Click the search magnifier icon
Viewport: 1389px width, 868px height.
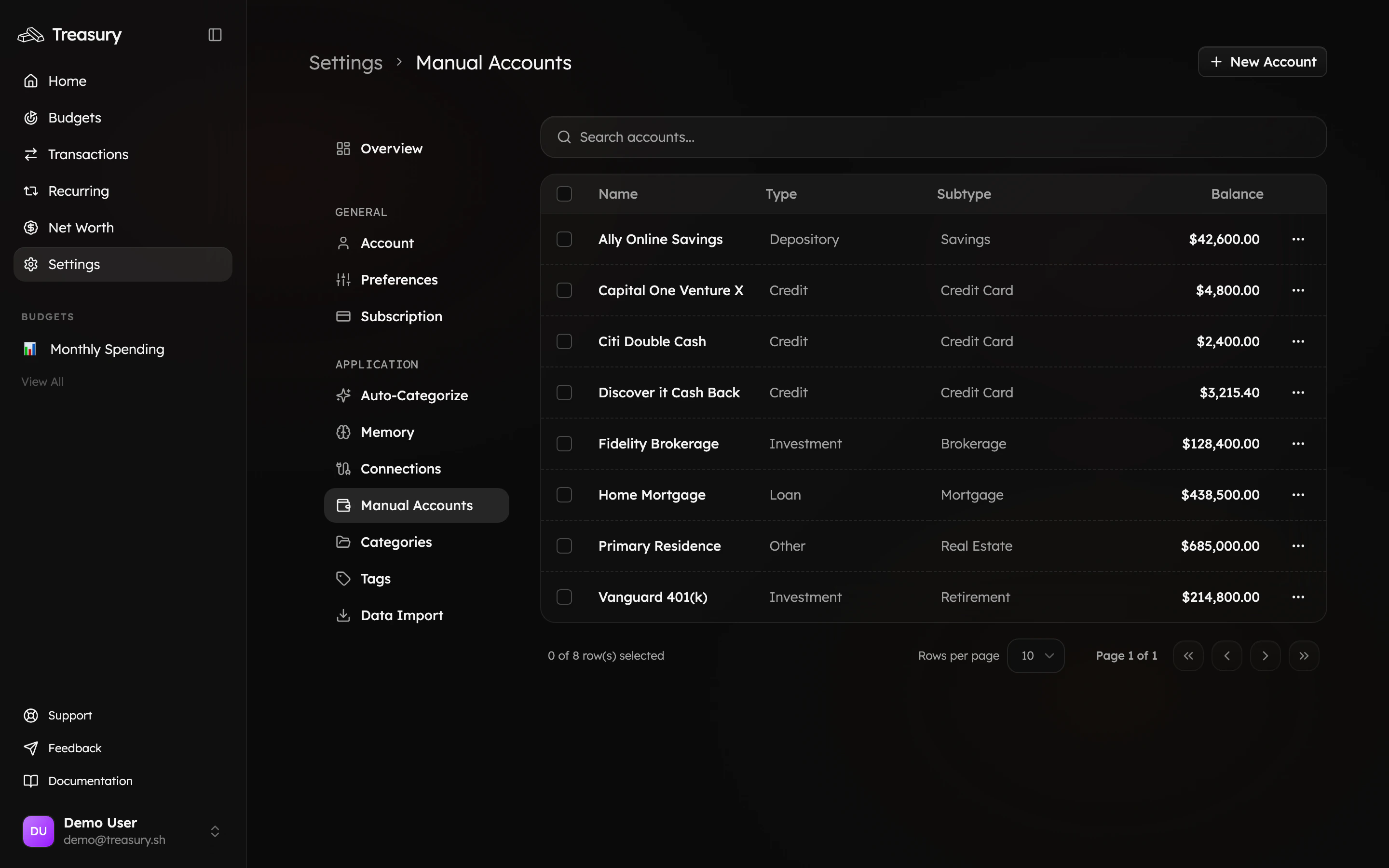564,137
